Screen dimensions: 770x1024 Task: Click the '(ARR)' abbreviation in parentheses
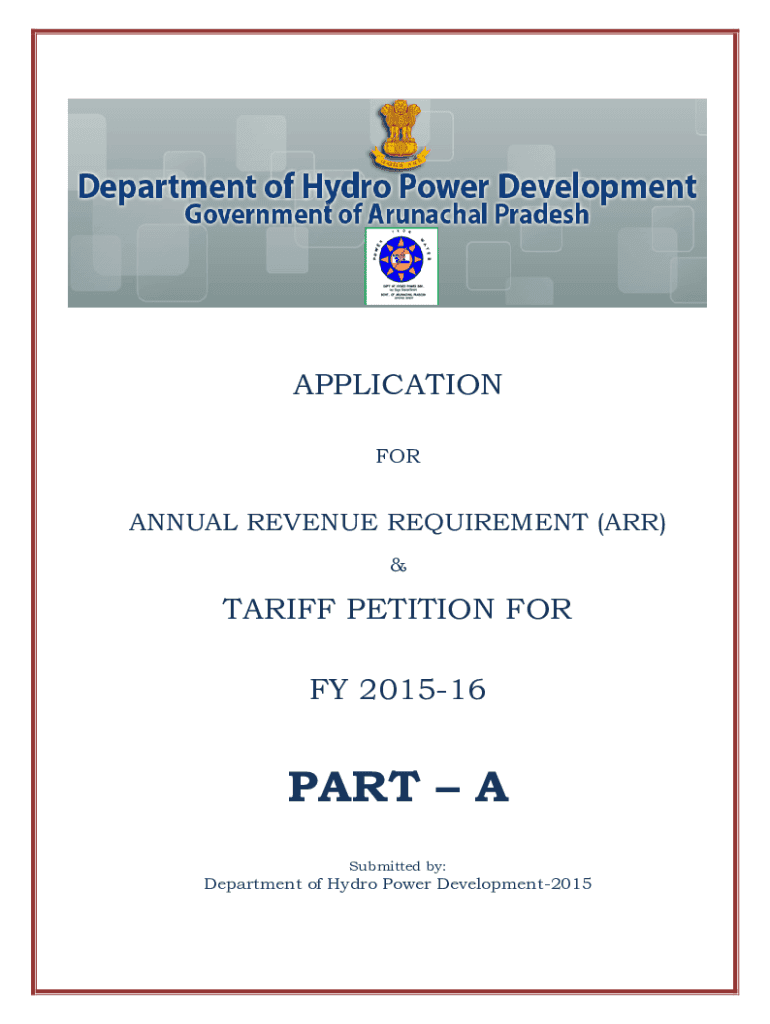point(631,523)
